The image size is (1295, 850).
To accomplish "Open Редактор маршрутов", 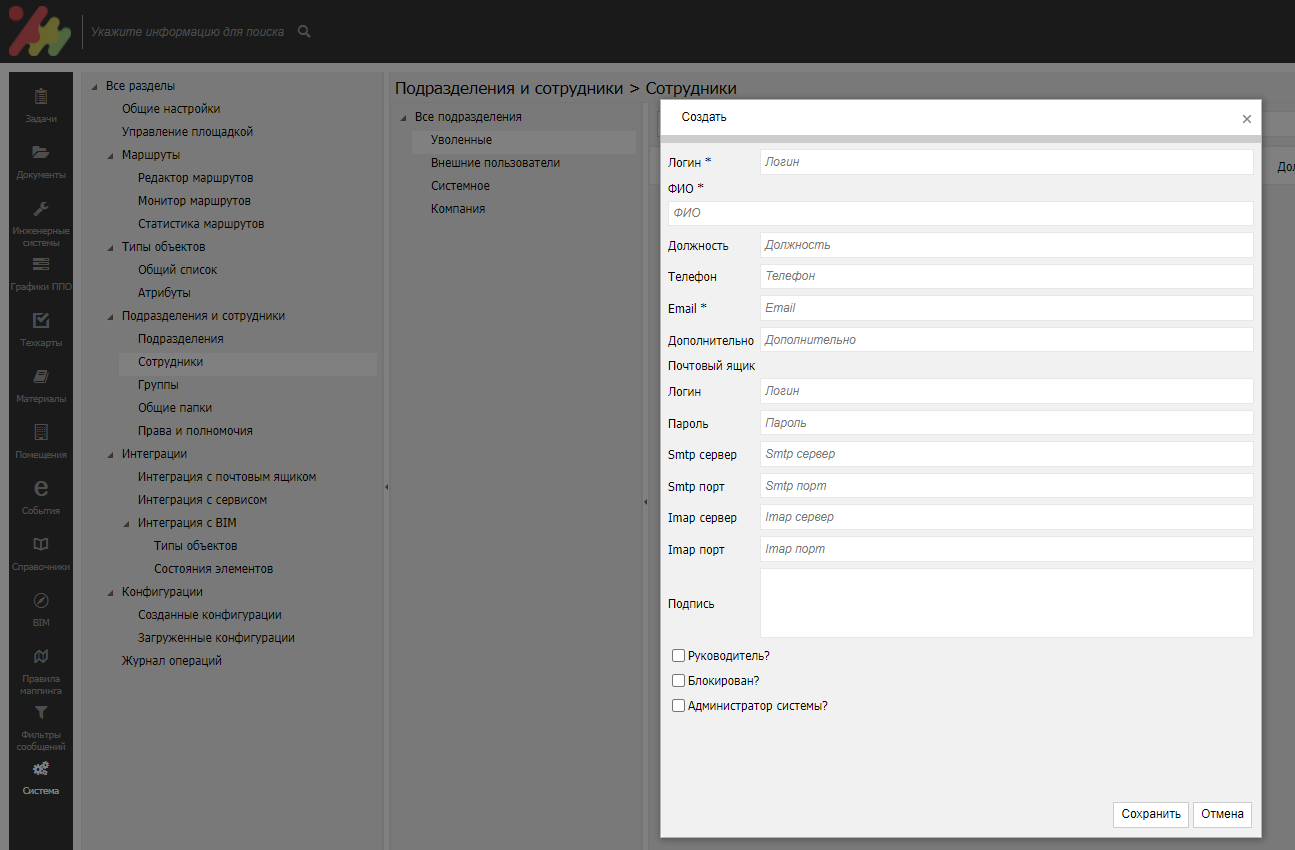I will point(195,178).
